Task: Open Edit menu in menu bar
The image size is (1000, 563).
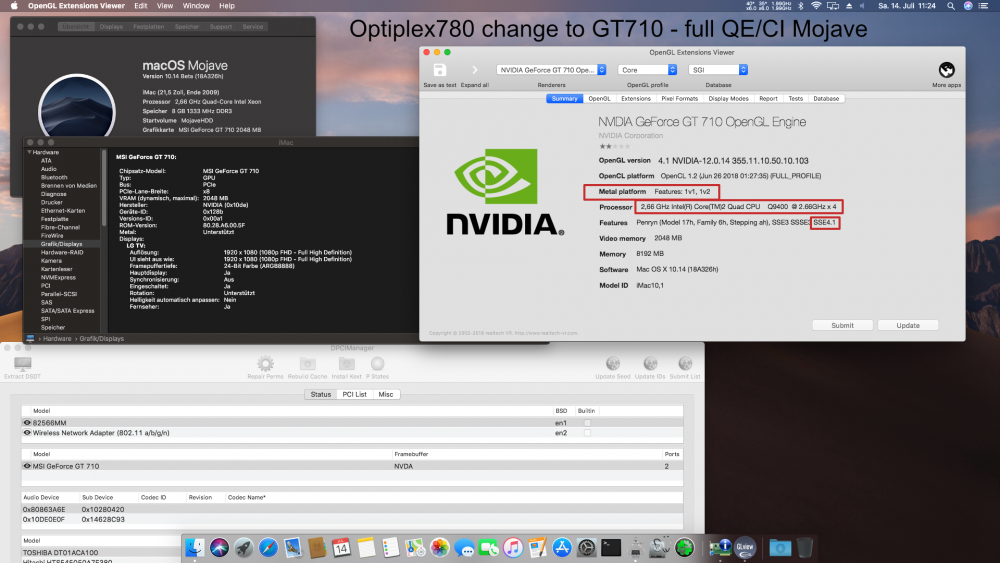Action: 141,6
